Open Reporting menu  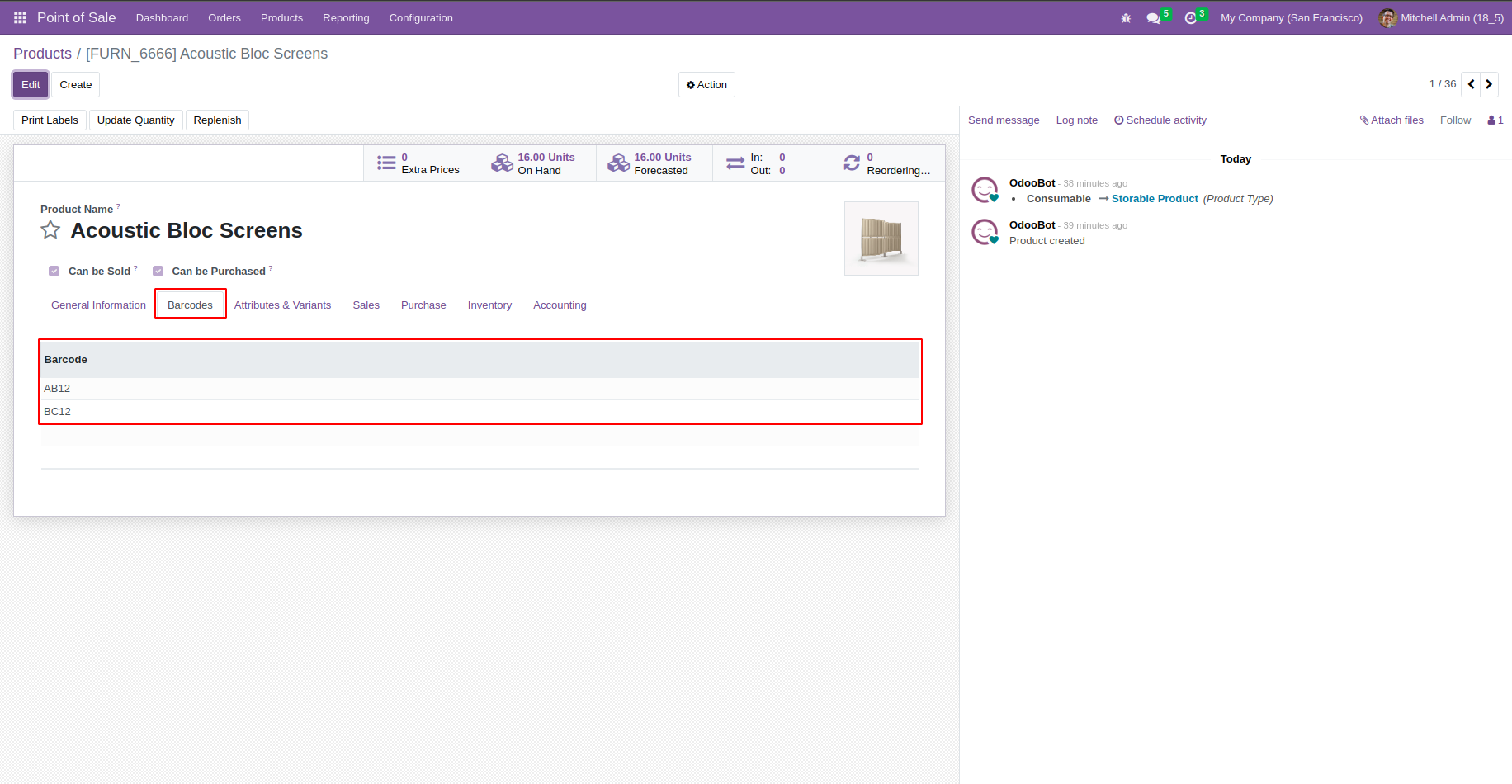coord(346,17)
